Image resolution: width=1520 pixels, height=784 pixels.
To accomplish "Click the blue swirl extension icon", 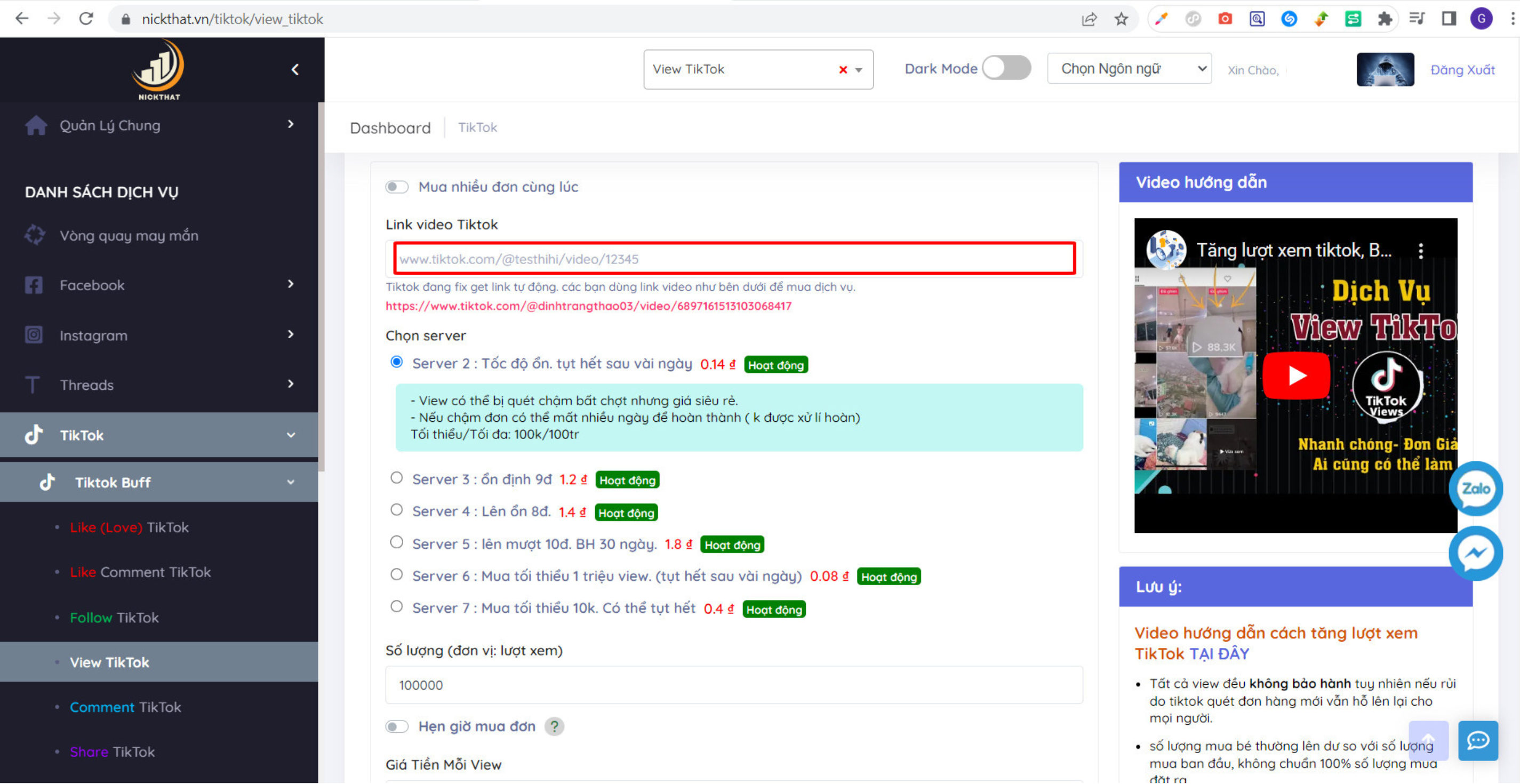I will click(x=1289, y=19).
